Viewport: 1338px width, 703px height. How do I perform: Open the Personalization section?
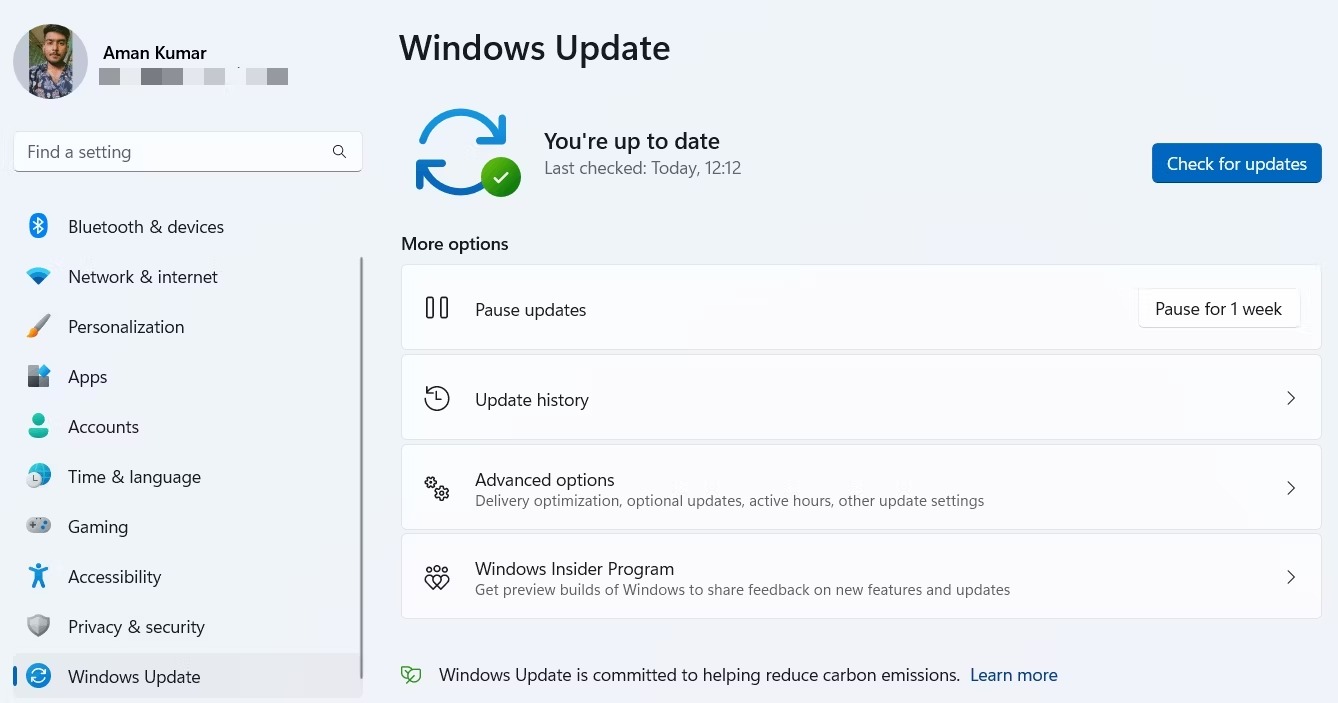[187, 327]
